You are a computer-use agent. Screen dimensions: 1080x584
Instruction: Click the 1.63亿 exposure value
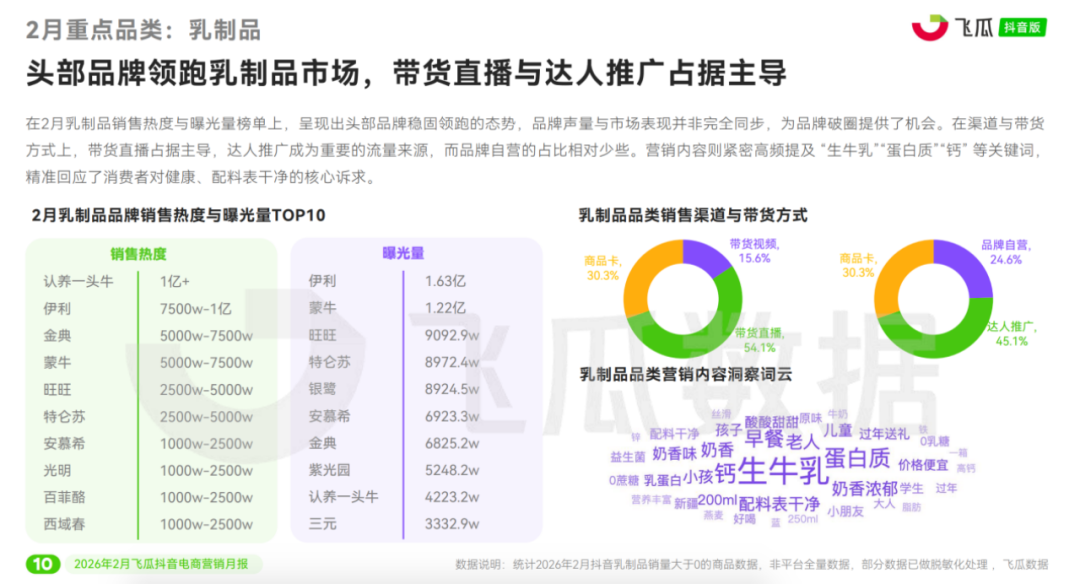pyautogui.click(x=446, y=281)
